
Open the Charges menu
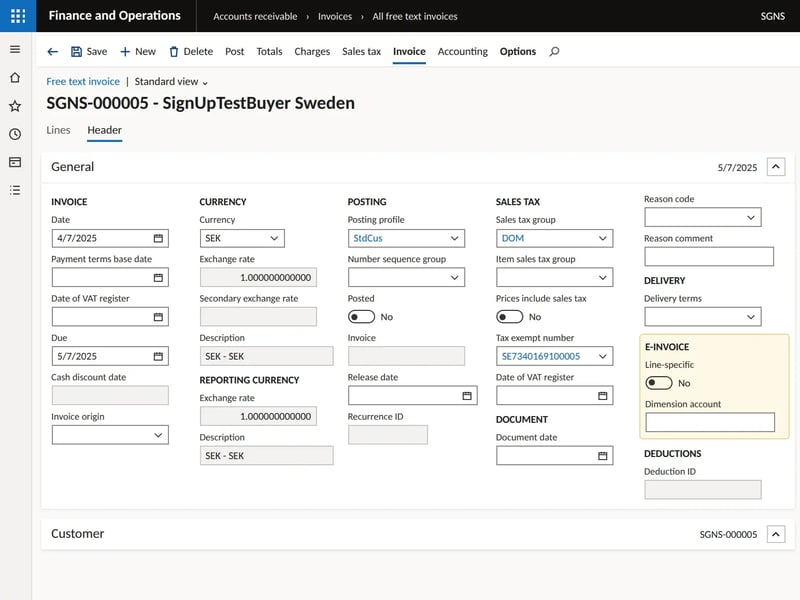(x=312, y=52)
